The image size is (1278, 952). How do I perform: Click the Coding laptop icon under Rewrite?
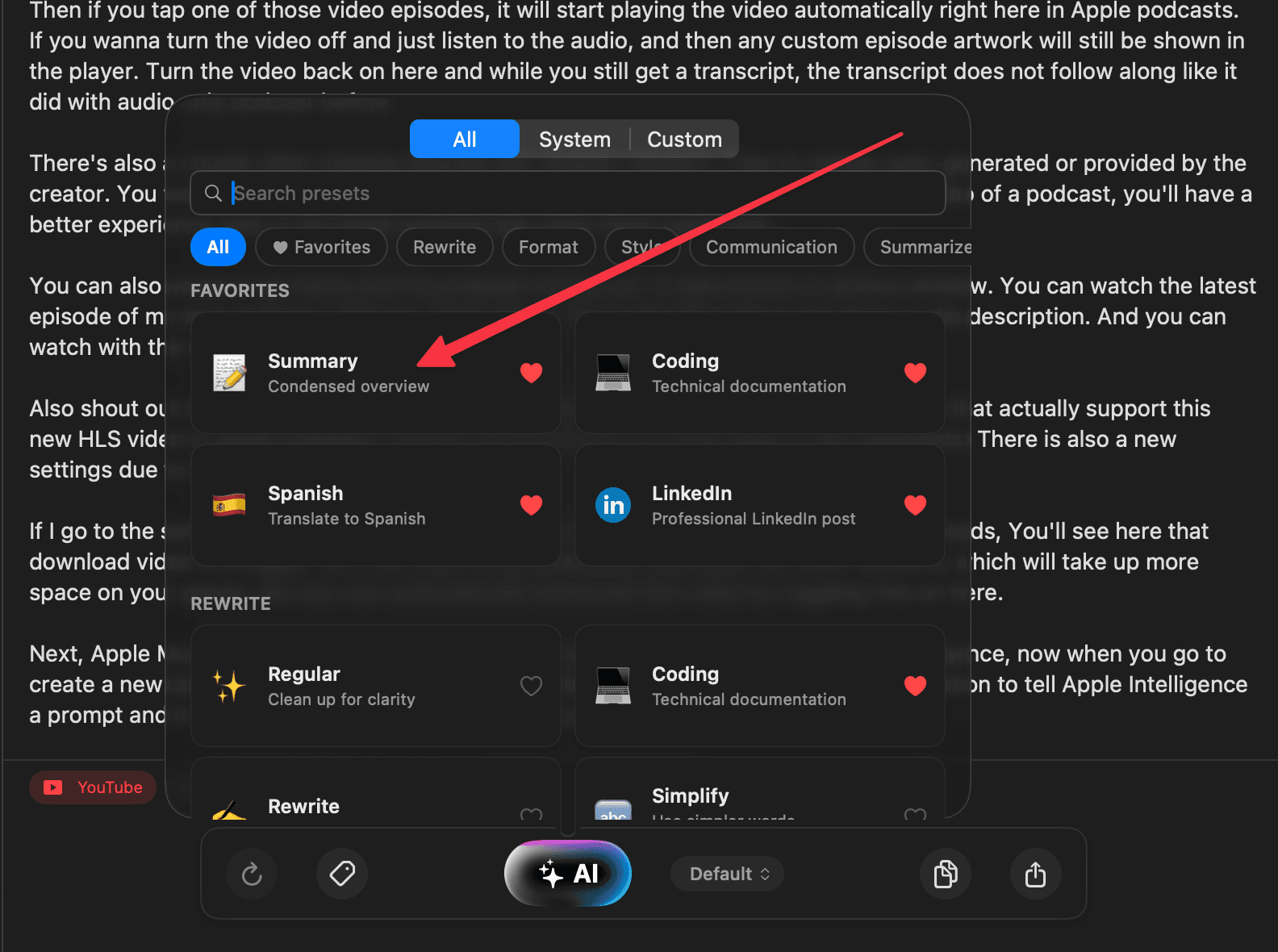click(x=613, y=686)
